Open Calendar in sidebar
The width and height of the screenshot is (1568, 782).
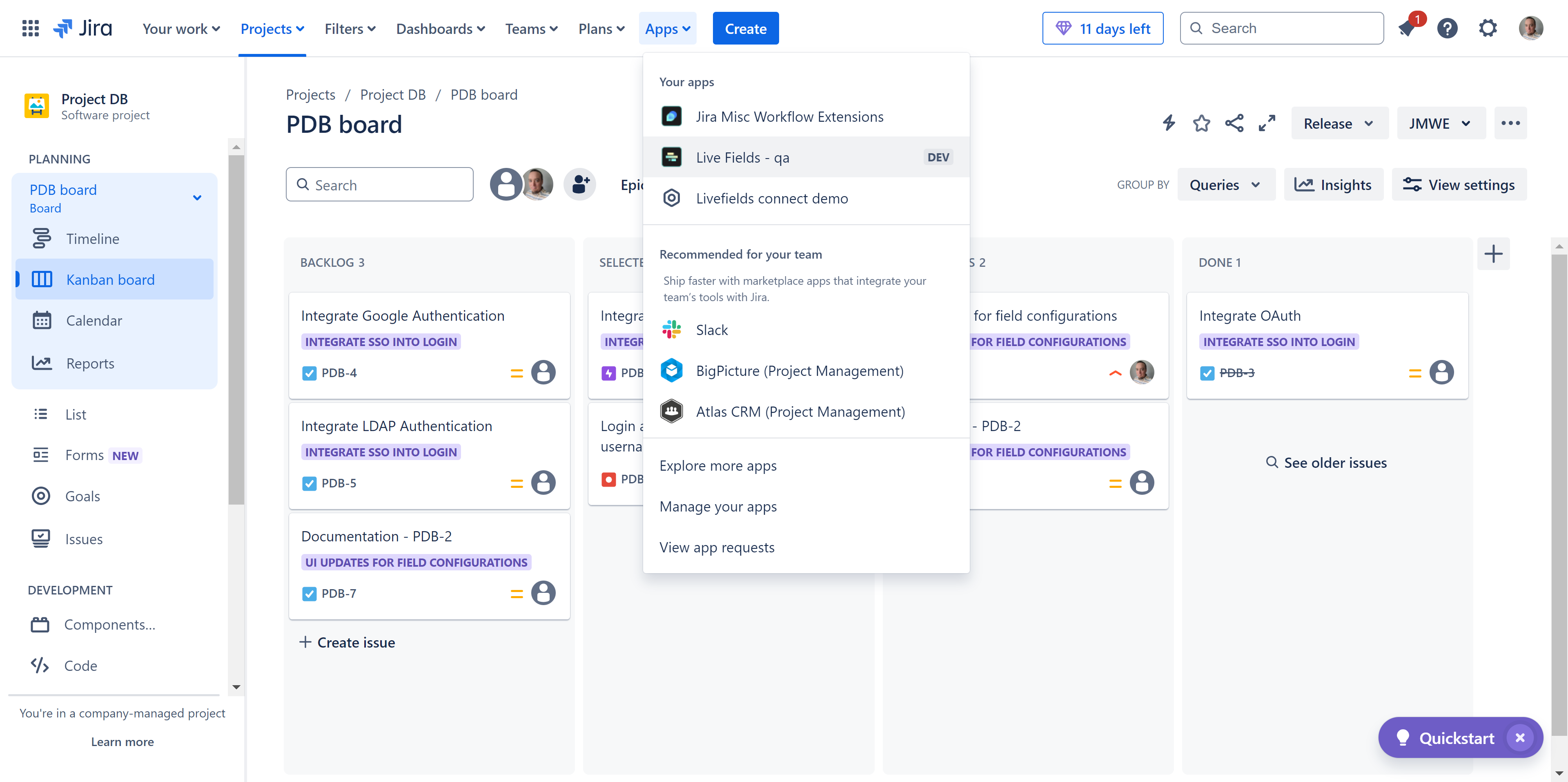tap(114, 321)
